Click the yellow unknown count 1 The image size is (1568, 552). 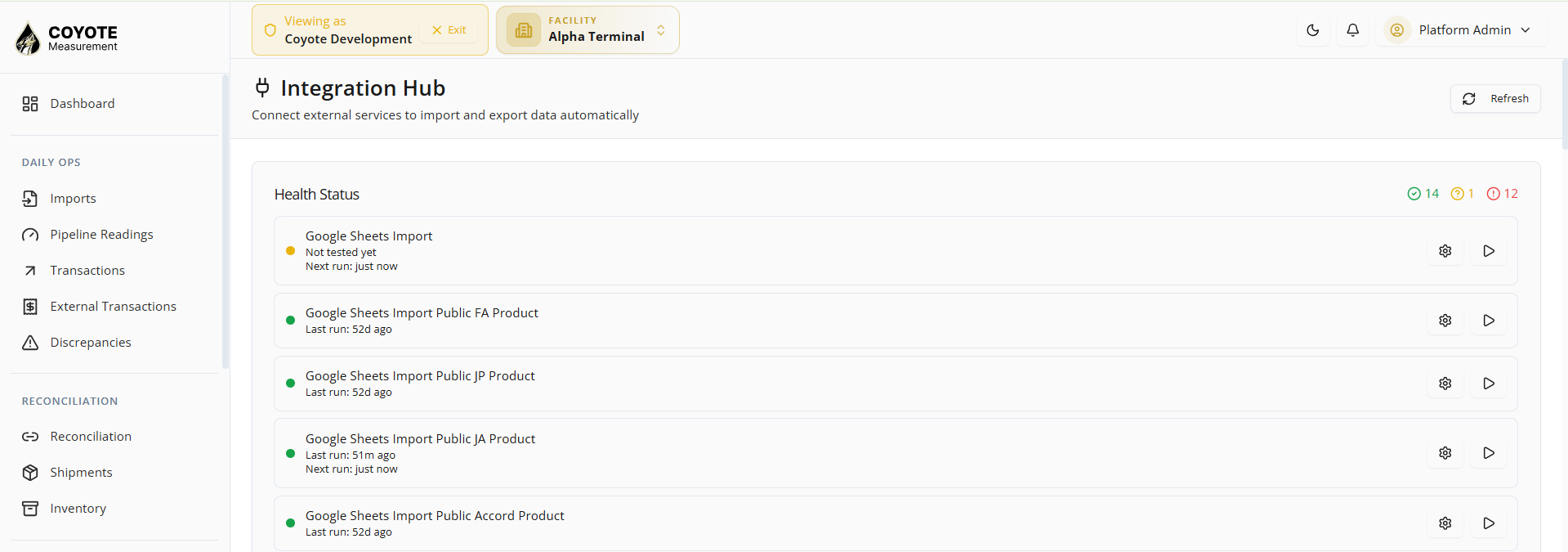pyautogui.click(x=1463, y=194)
